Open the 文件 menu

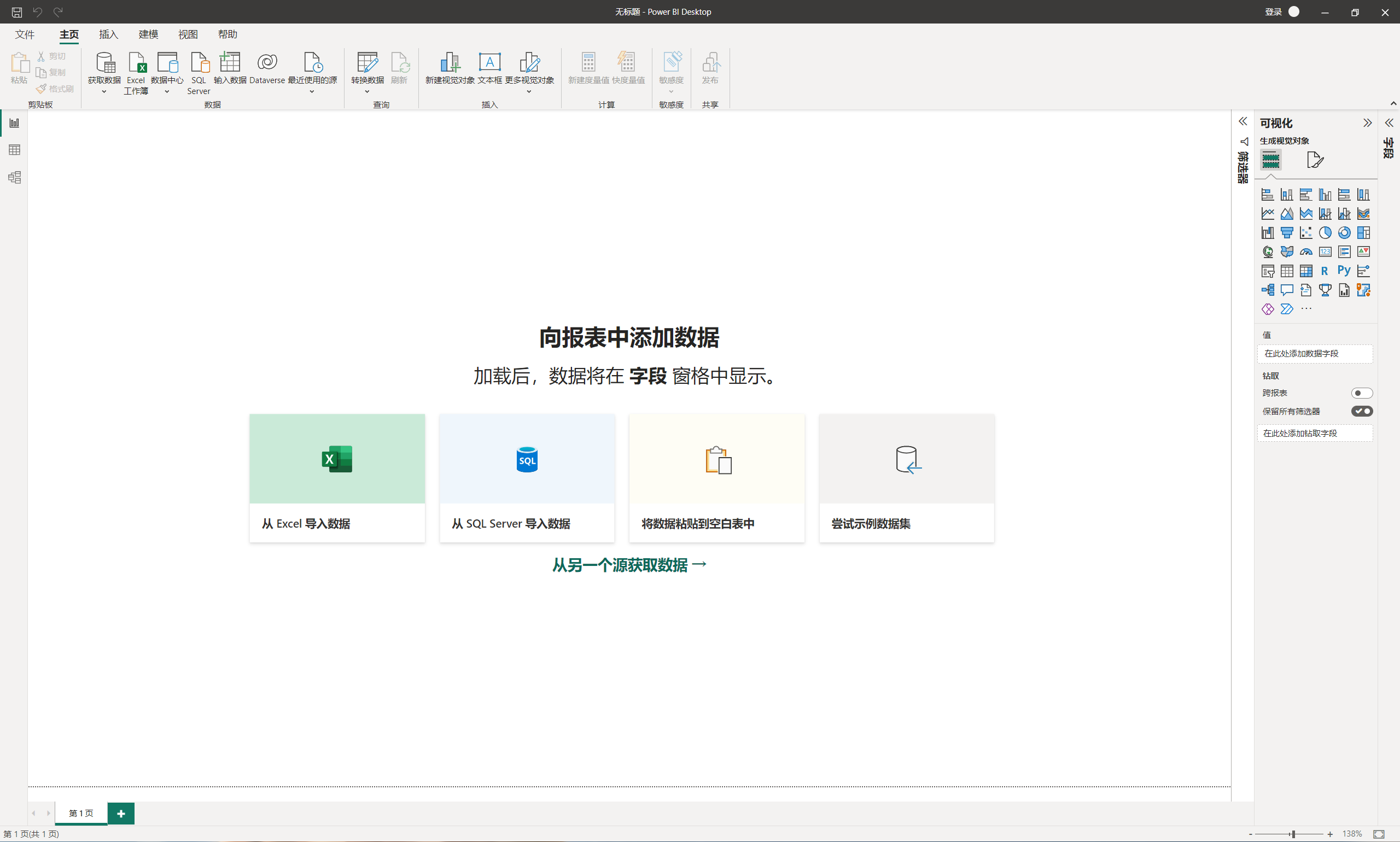tap(25, 34)
